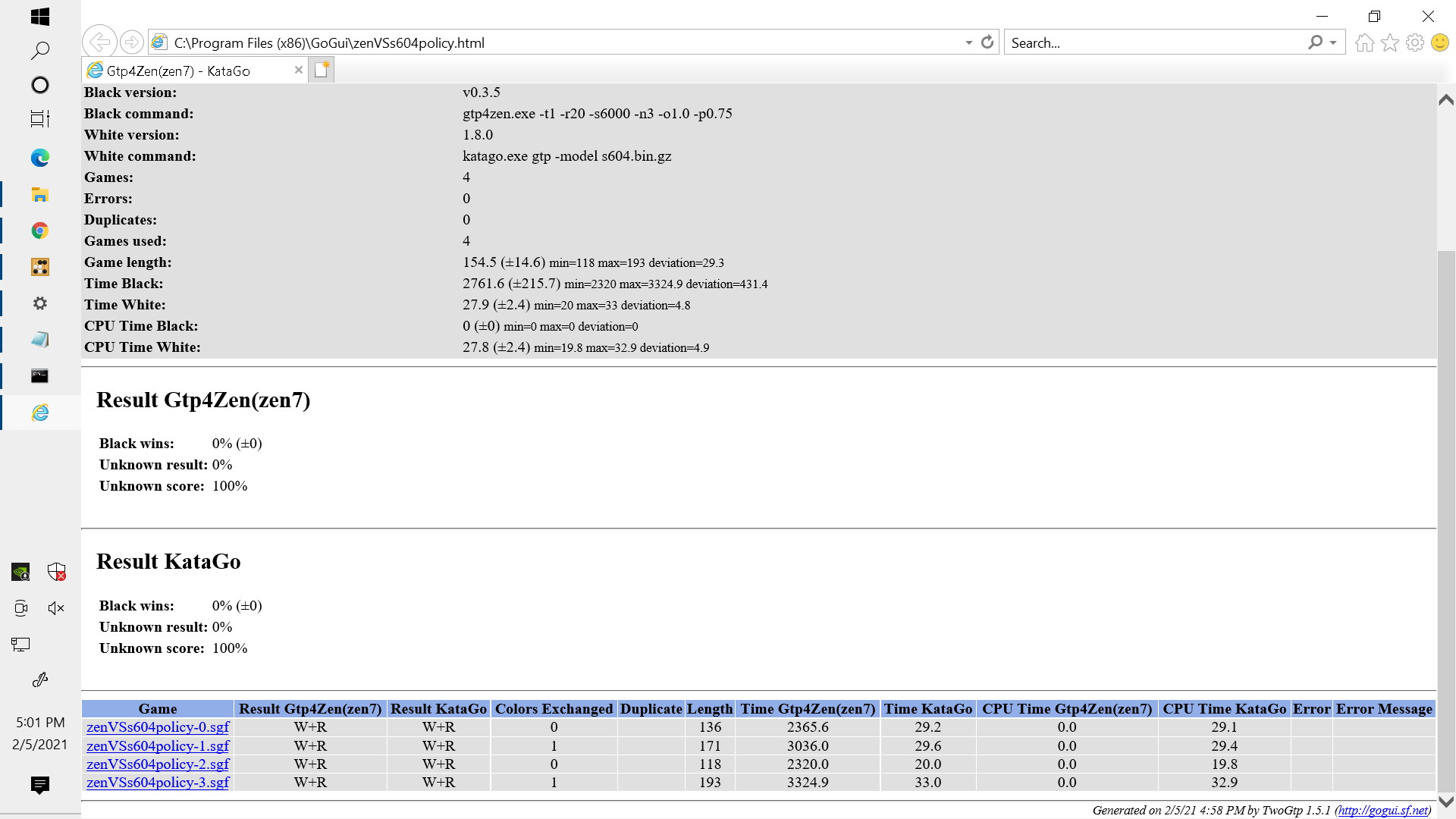
Task: Click the search magnifier icon in search box
Action: coord(1315,42)
